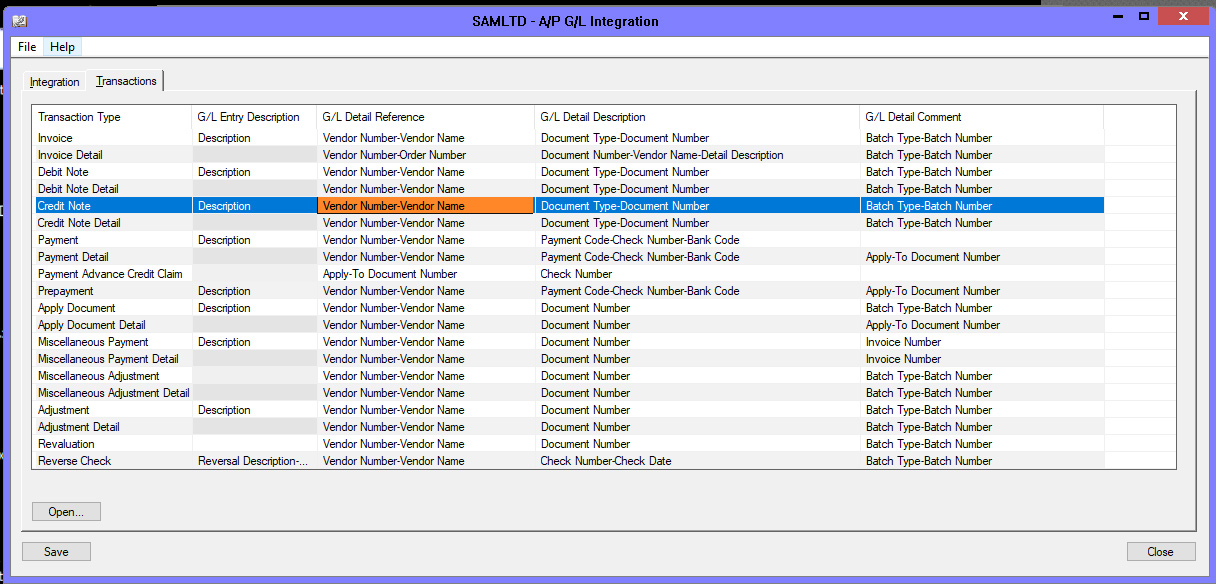
Task: Click Prepayment's Apply-To Document Number comment cell
Action: (x=981, y=291)
